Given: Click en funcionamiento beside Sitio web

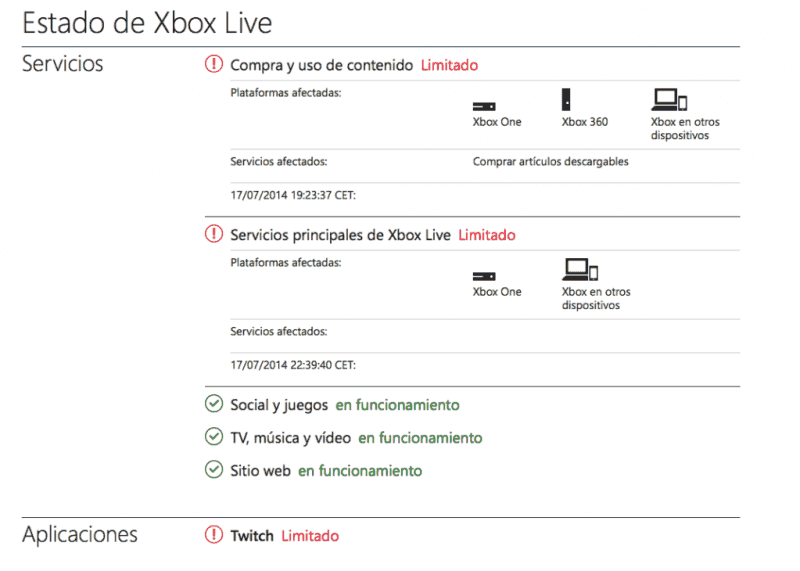Looking at the screenshot, I should tap(360, 470).
